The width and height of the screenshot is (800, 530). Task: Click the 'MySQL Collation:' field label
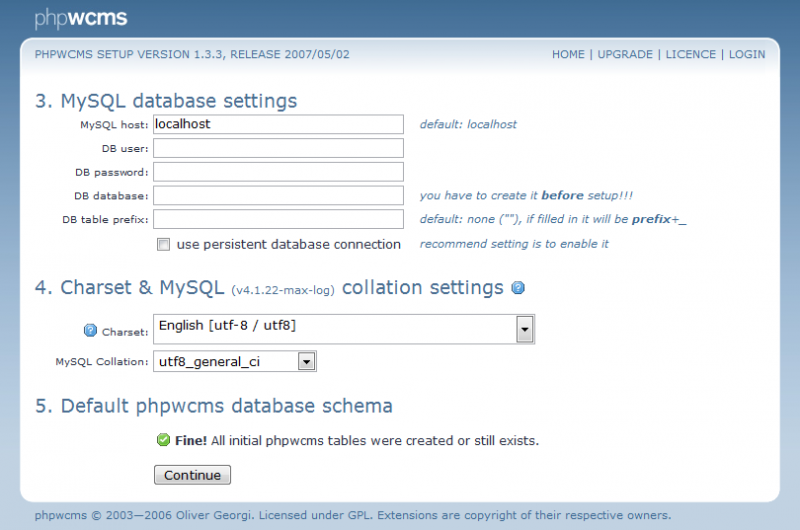point(101,361)
